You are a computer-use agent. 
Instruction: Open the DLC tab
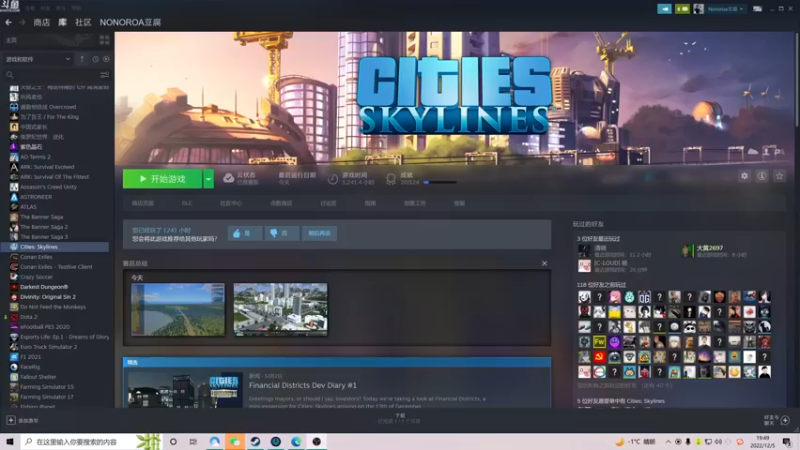pyautogui.click(x=187, y=203)
